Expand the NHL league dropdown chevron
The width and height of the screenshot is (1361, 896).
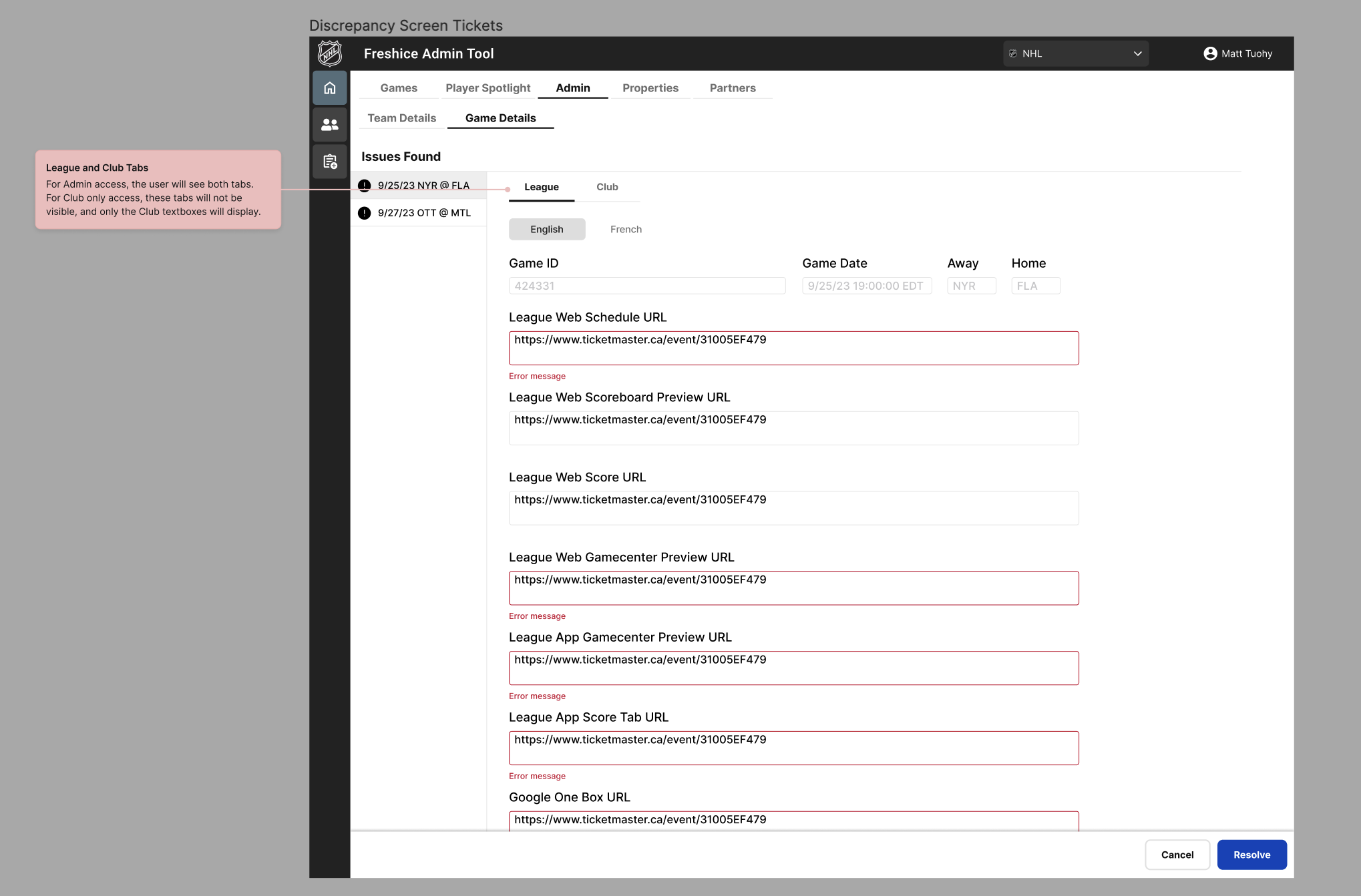1137,53
